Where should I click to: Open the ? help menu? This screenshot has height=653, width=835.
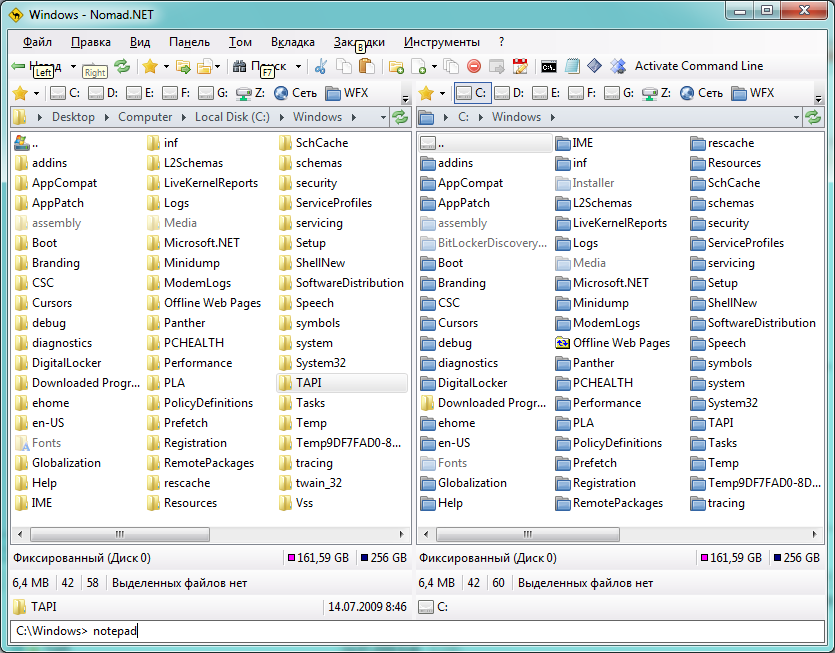(x=501, y=42)
